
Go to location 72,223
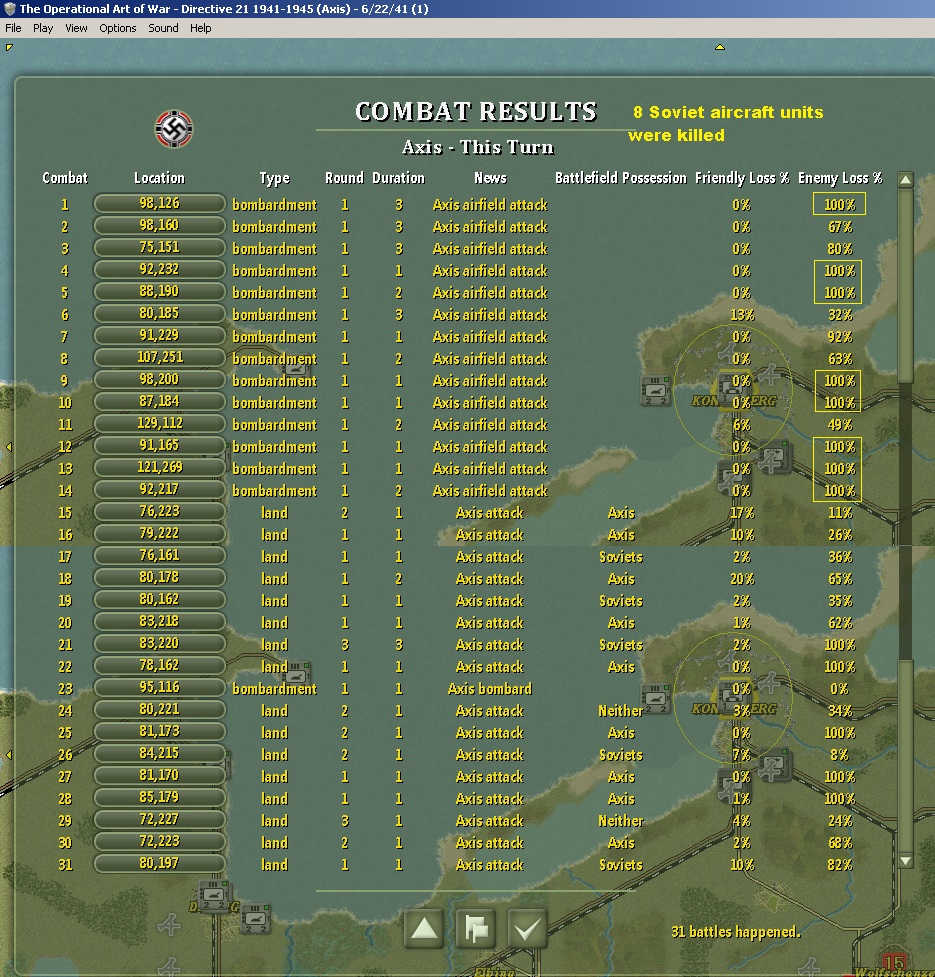tap(159, 842)
